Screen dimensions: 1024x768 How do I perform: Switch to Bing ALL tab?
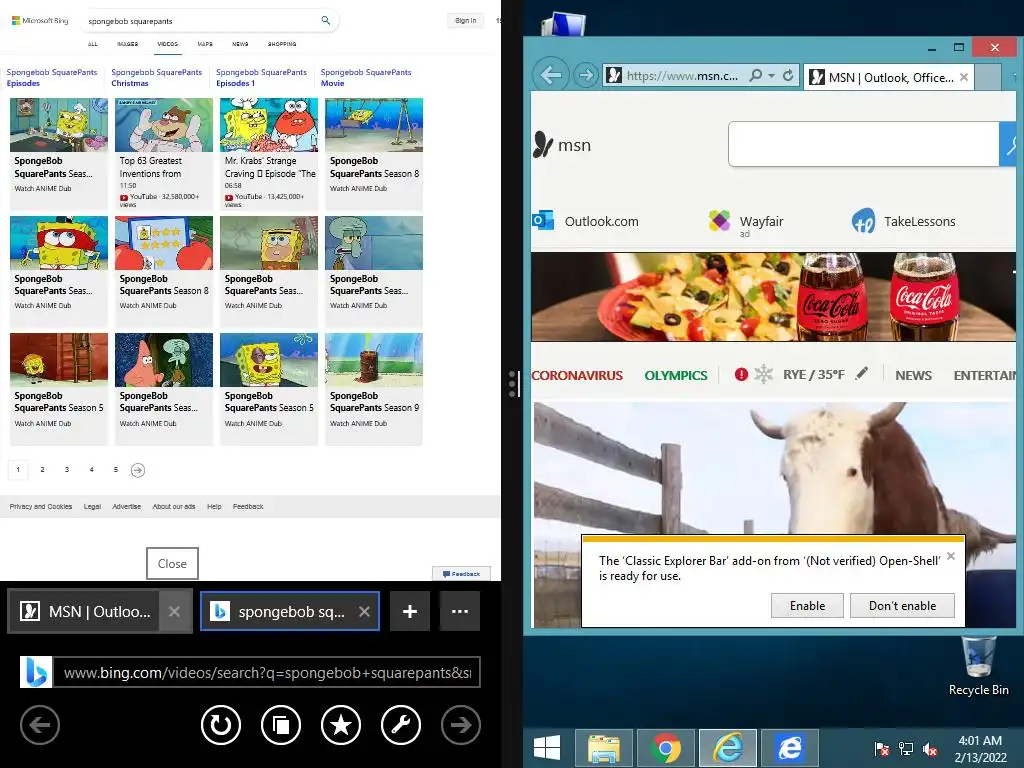coord(93,44)
